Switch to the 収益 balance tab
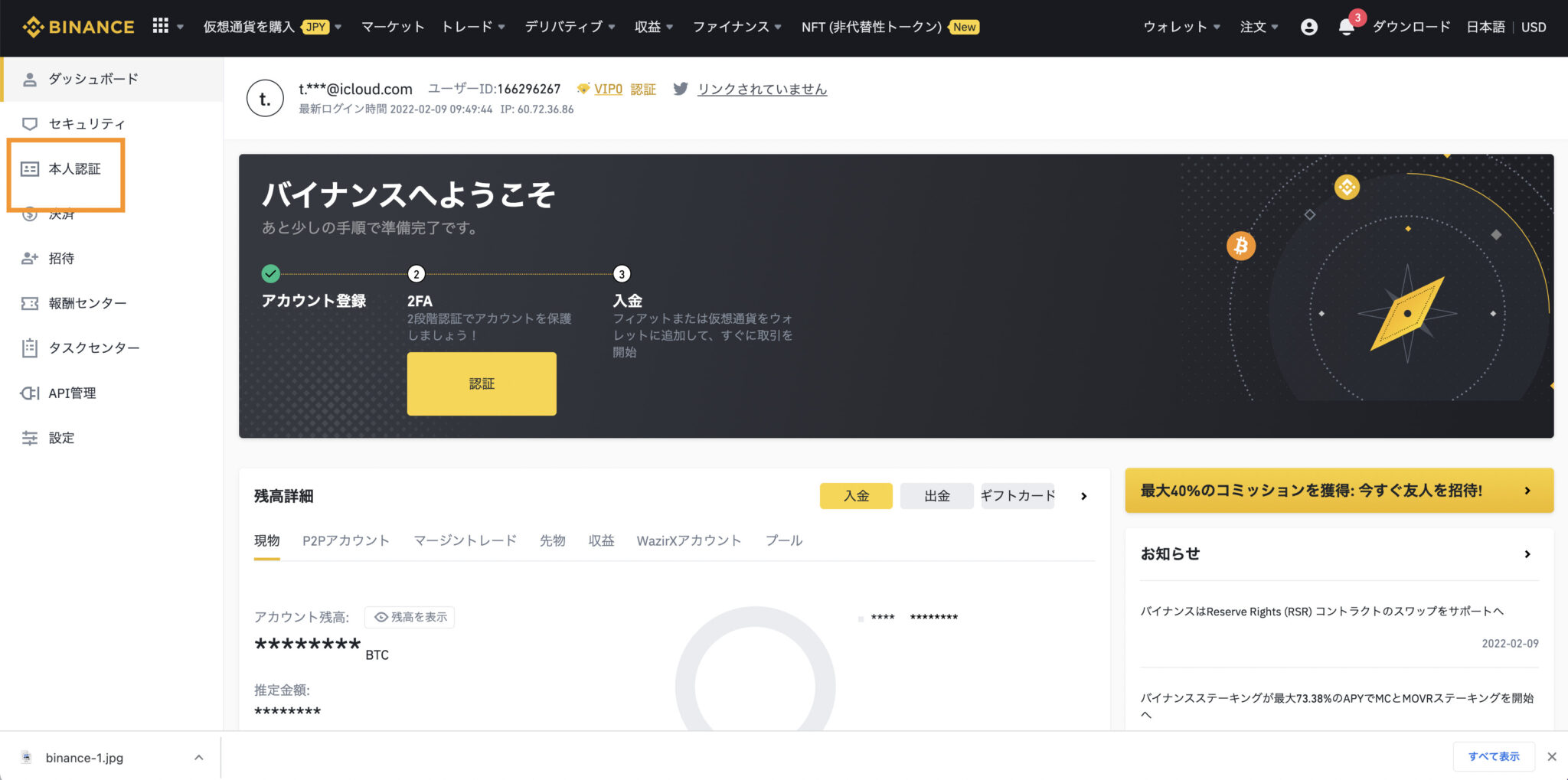The width and height of the screenshot is (1568, 780). coord(601,541)
